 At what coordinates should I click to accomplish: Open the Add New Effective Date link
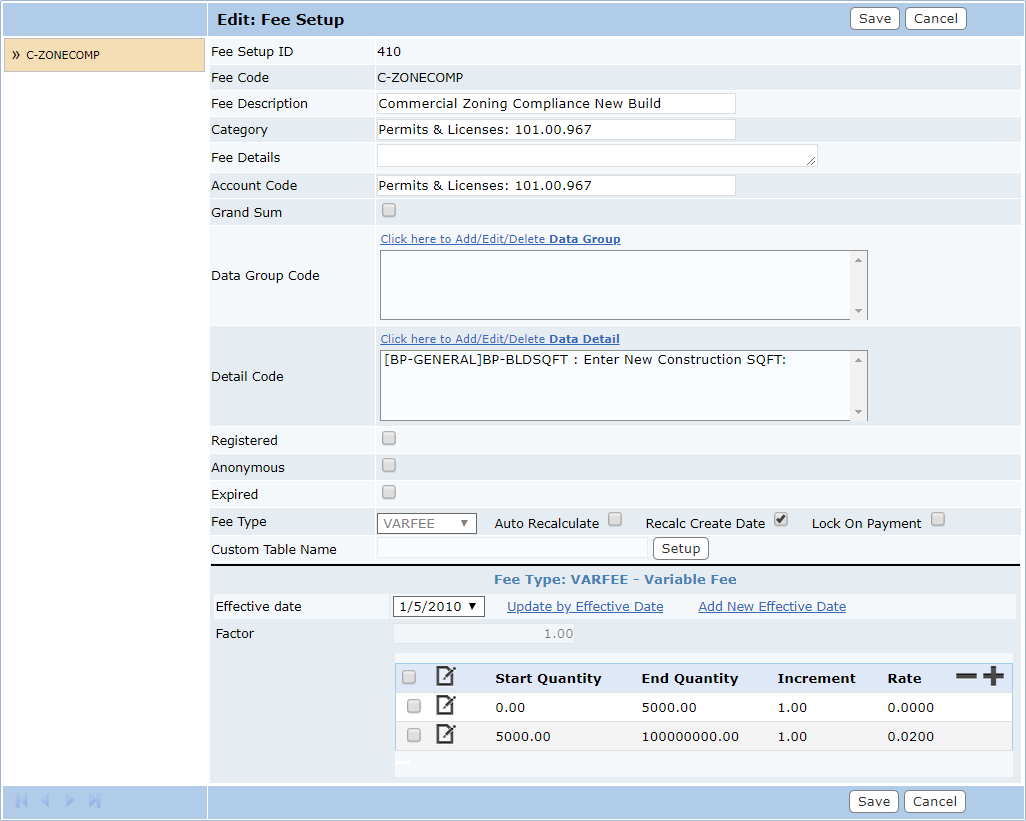771,607
